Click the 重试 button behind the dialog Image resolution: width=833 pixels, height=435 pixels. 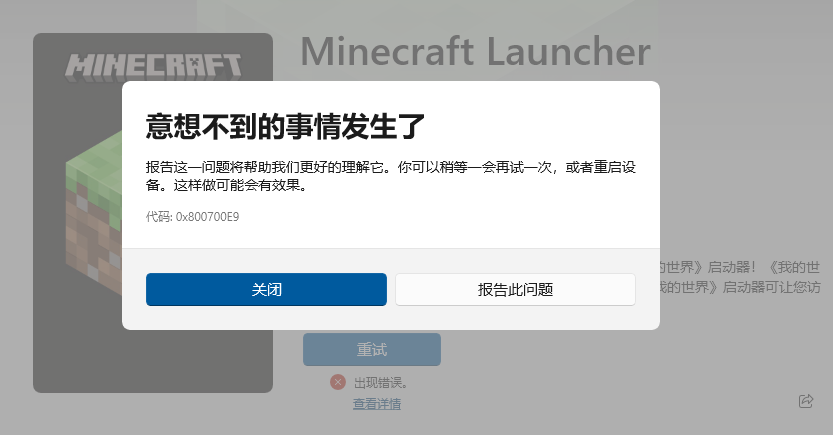(x=372, y=349)
